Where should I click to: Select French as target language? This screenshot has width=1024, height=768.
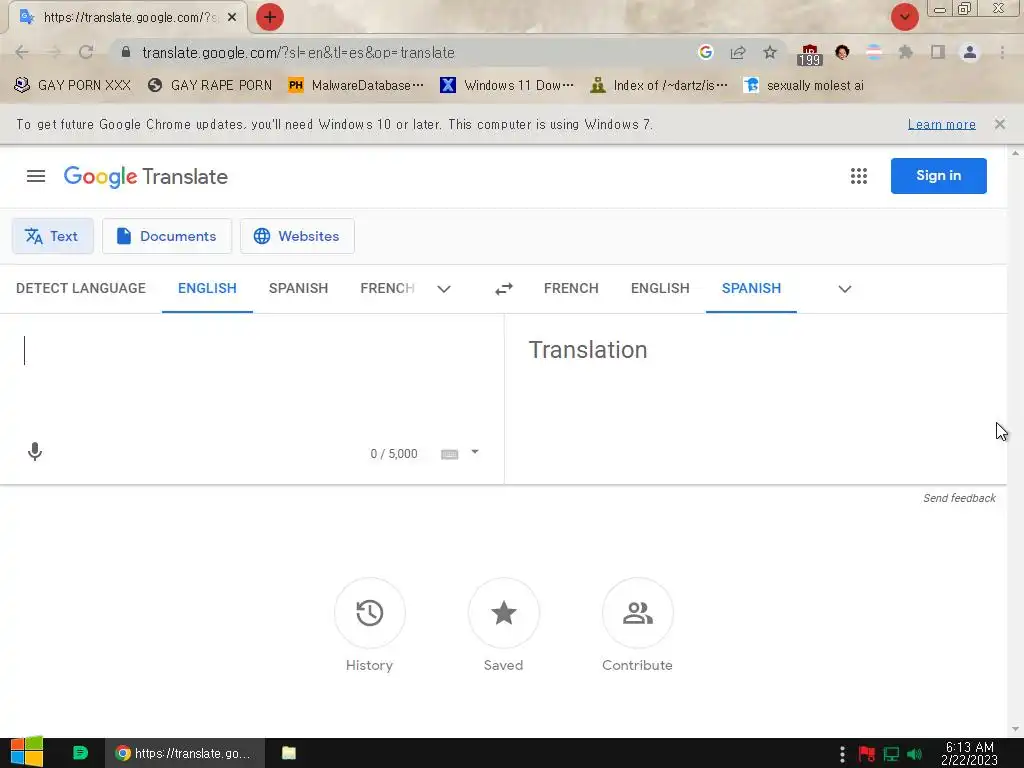[571, 289]
